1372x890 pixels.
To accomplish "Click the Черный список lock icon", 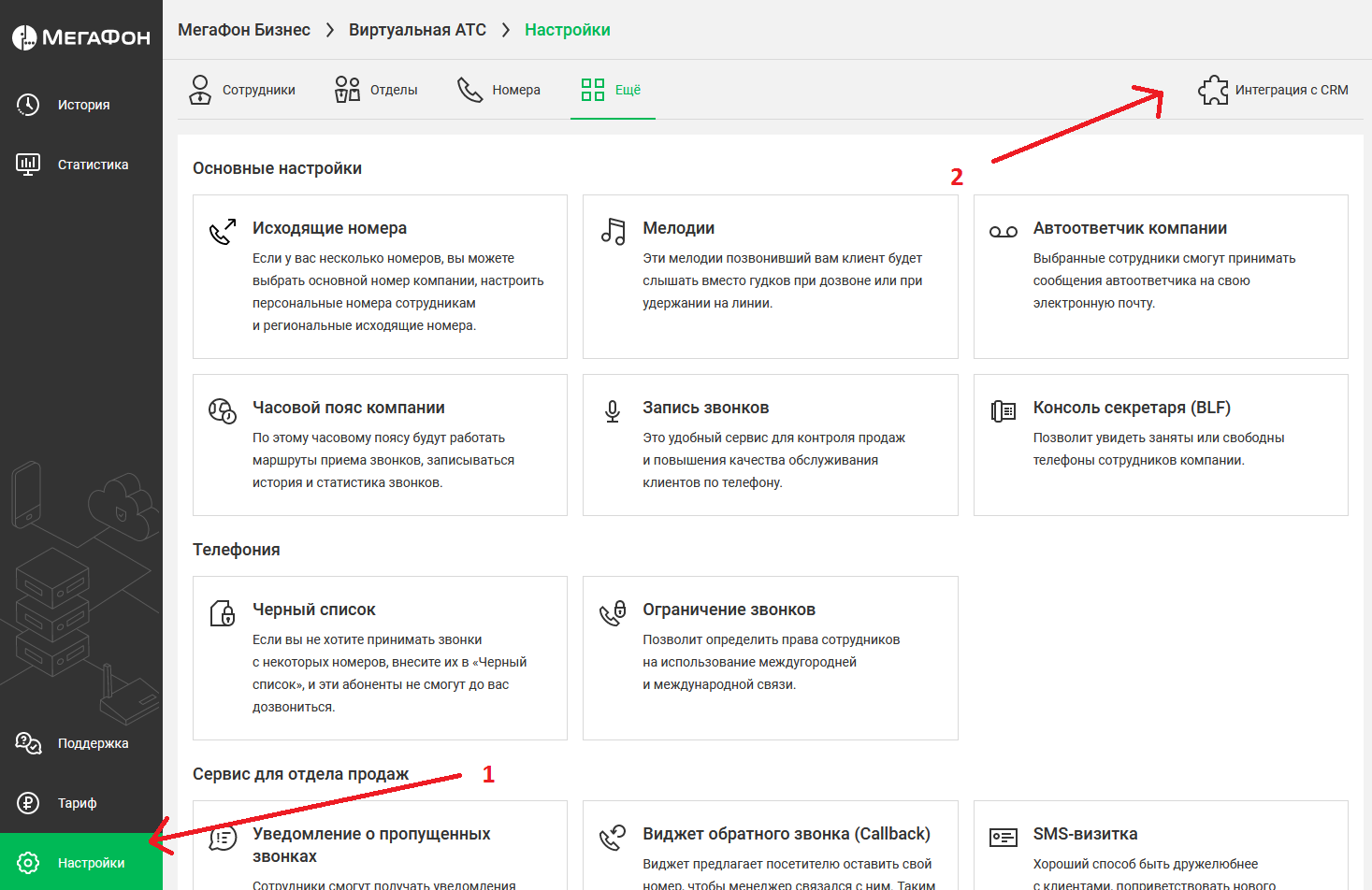I will click(x=223, y=613).
